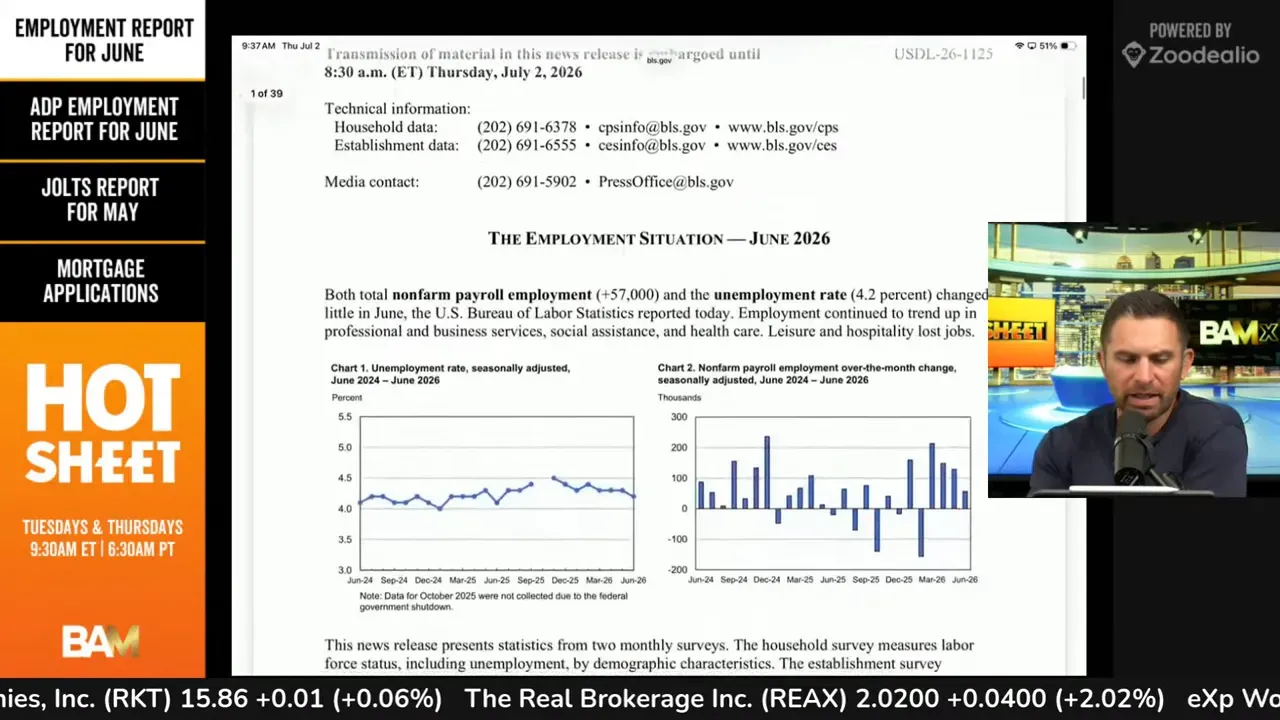Click the October 2025 shutdown note
The image size is (1280, 720).
tap(494, 601)
